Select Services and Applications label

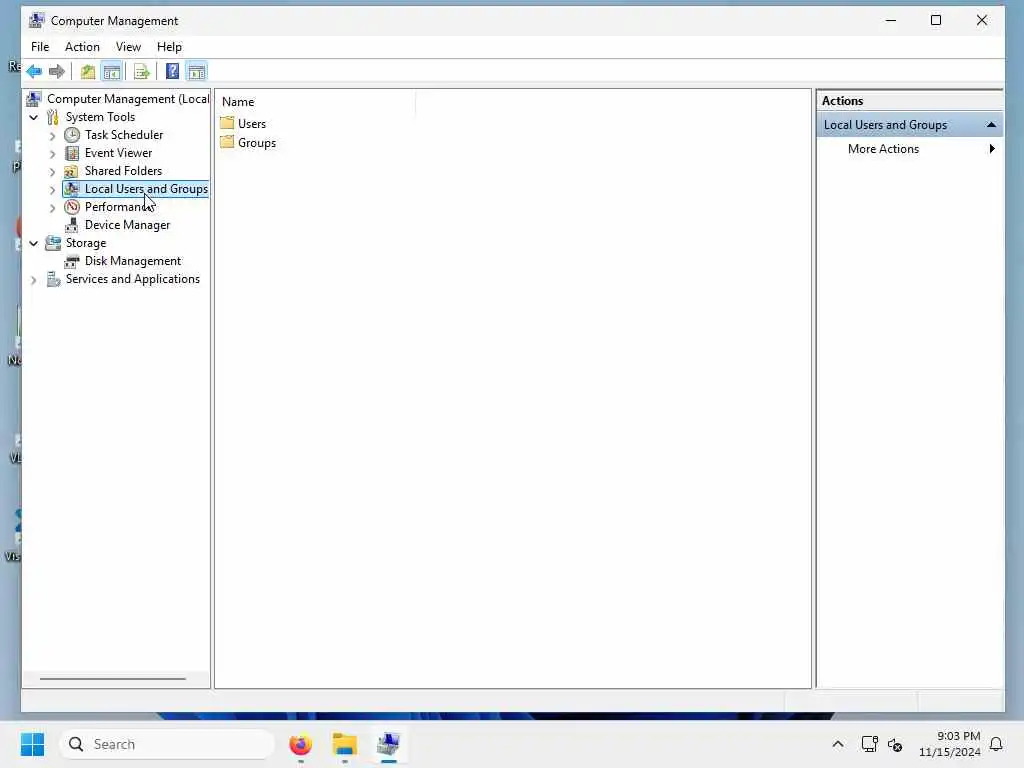pyautogui.click(x=133, y=279)
